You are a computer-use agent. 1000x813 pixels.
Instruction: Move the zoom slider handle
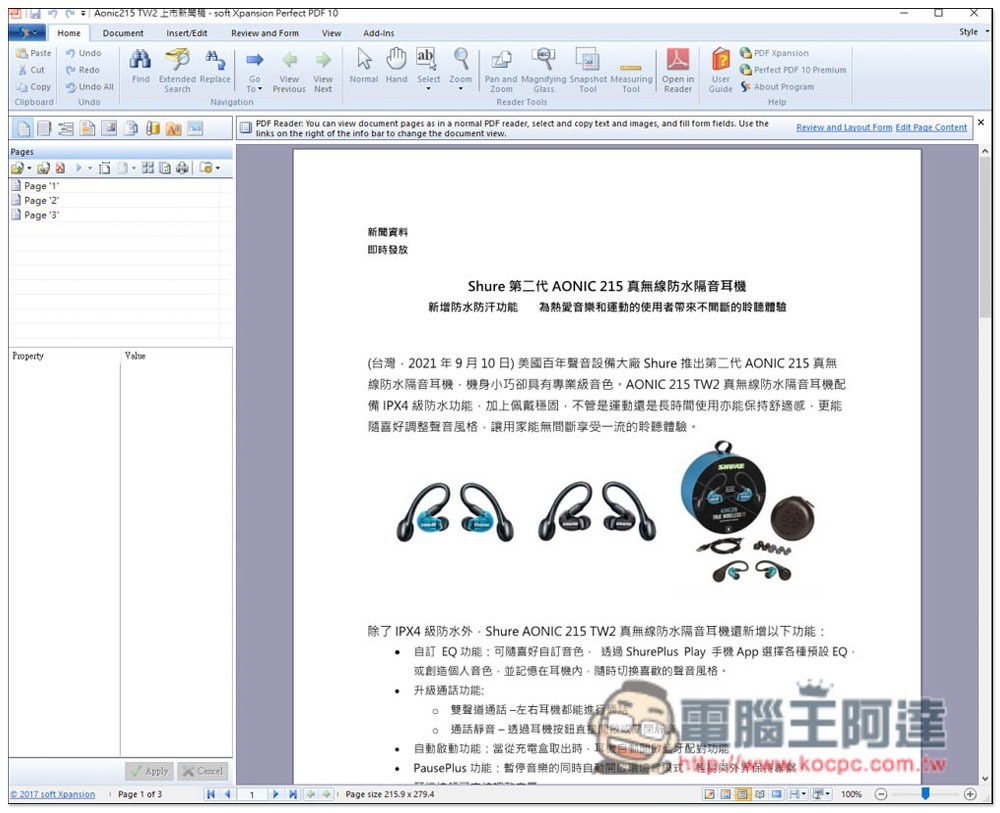[x=925, y=793]
